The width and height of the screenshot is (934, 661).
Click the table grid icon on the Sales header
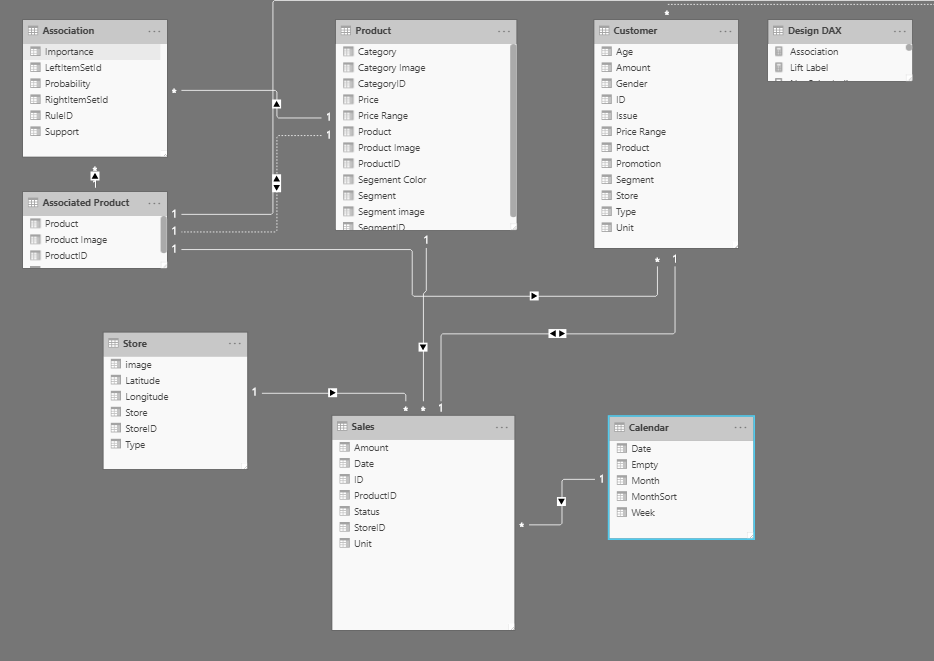[343, 426]
